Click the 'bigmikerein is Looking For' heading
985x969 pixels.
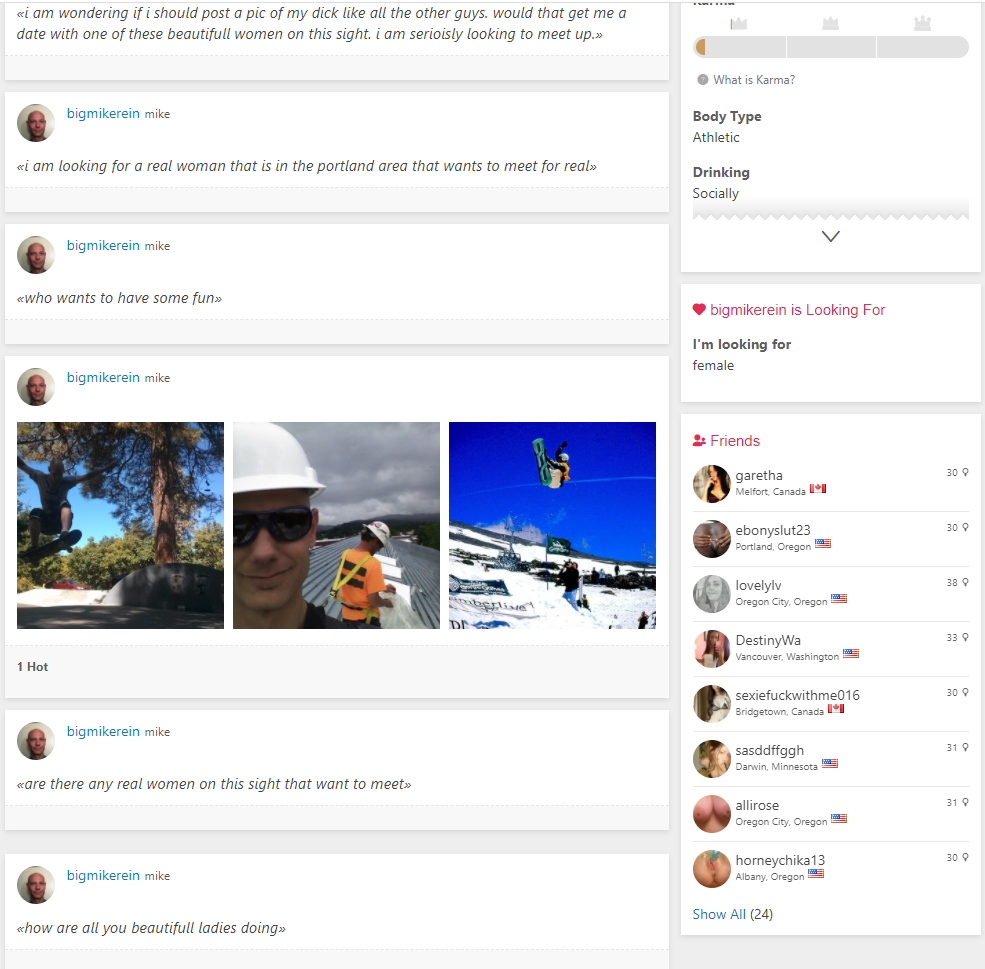797,310
